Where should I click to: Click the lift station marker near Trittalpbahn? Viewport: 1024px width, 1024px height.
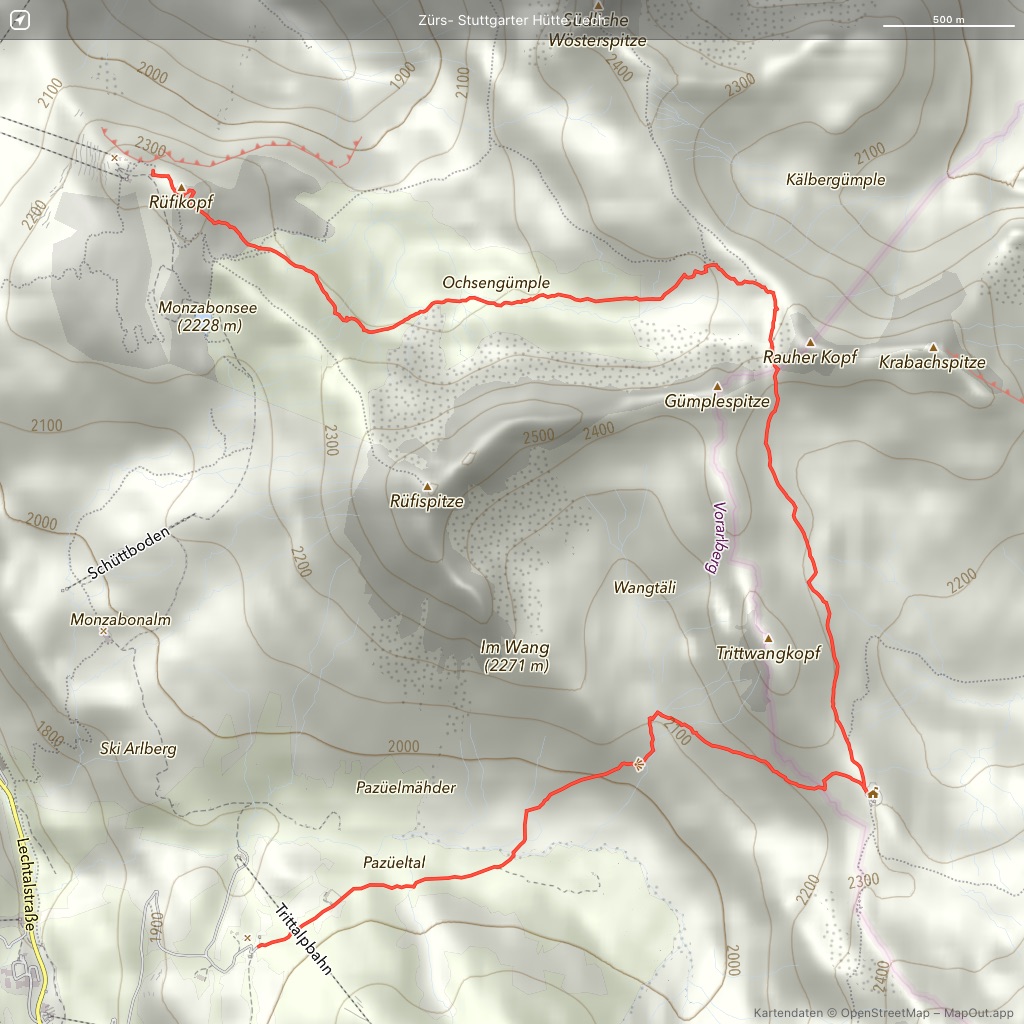click(248, 937)
